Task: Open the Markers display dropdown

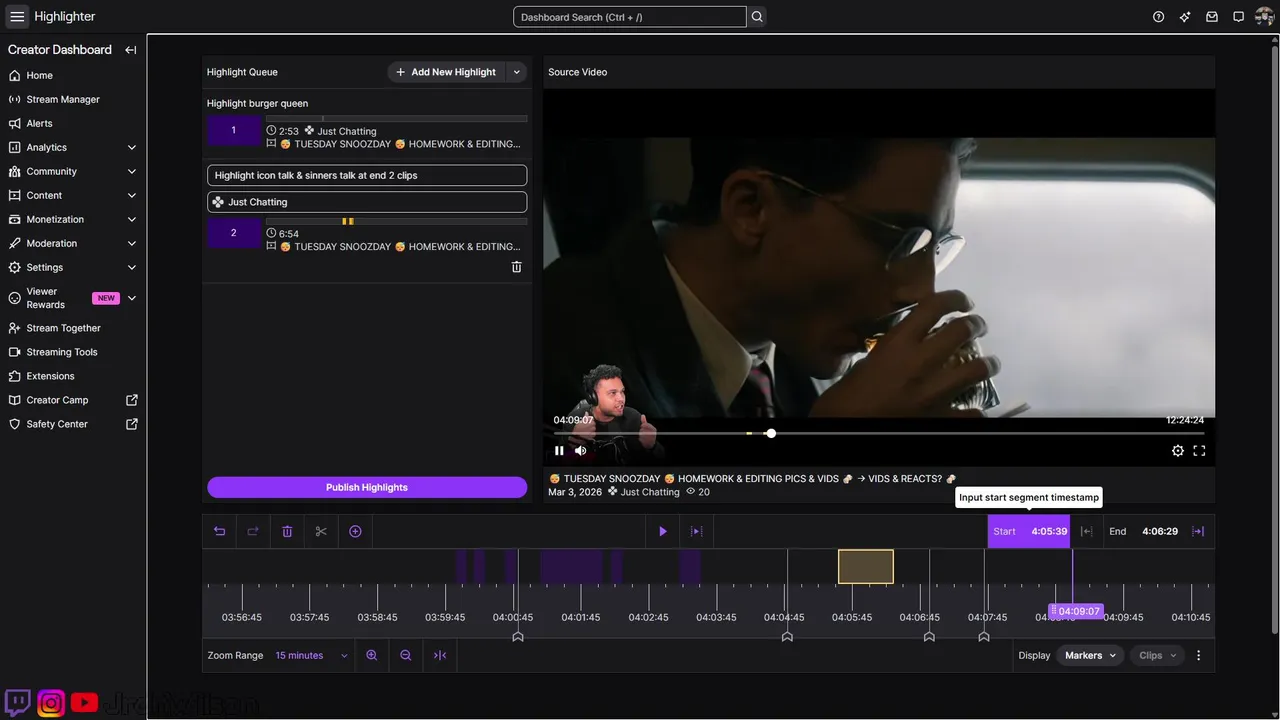Action: pyautogui.click(x=1091, y=656)
